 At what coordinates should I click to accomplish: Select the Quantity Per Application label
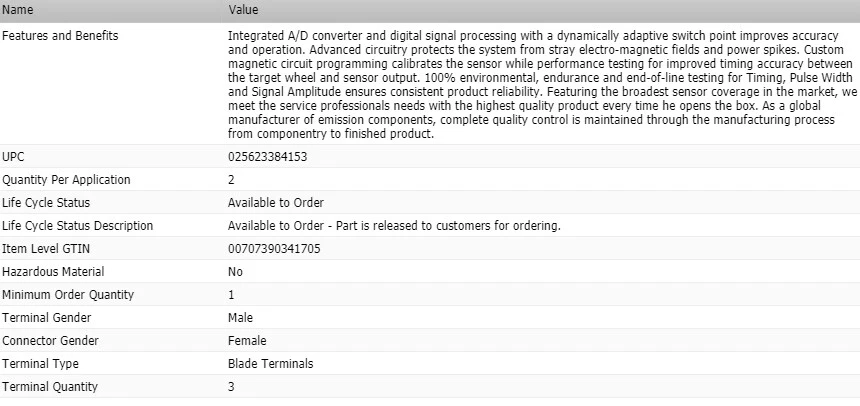click(67, 180)
